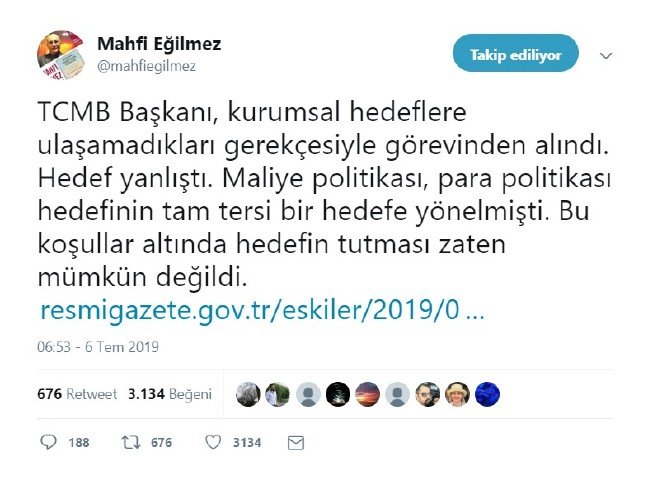Open the hat-wearing woman liker avatar
648x480 pixels.
[457, 394]
